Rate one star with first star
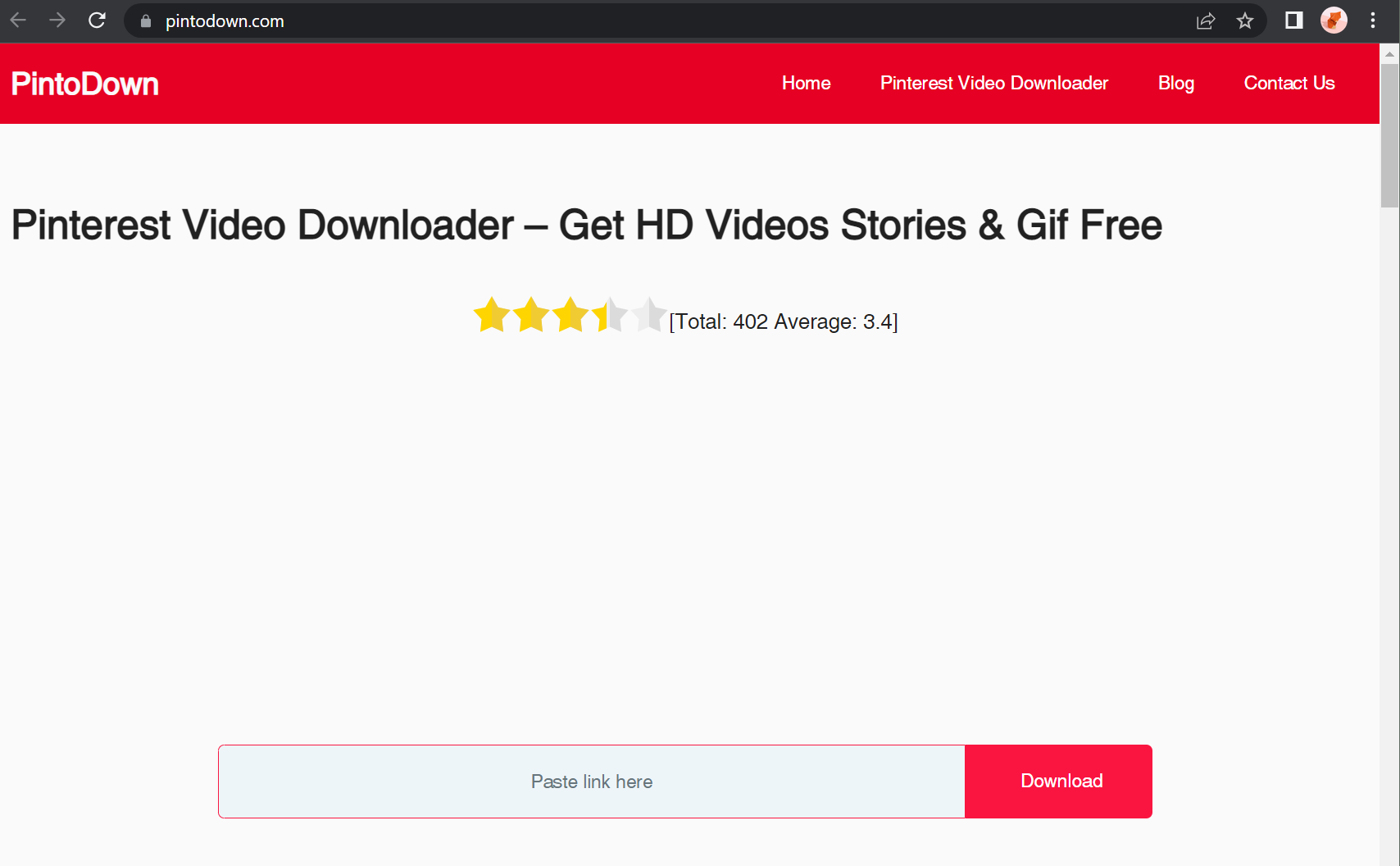The image size is (1400, 866). coord(492,315)
